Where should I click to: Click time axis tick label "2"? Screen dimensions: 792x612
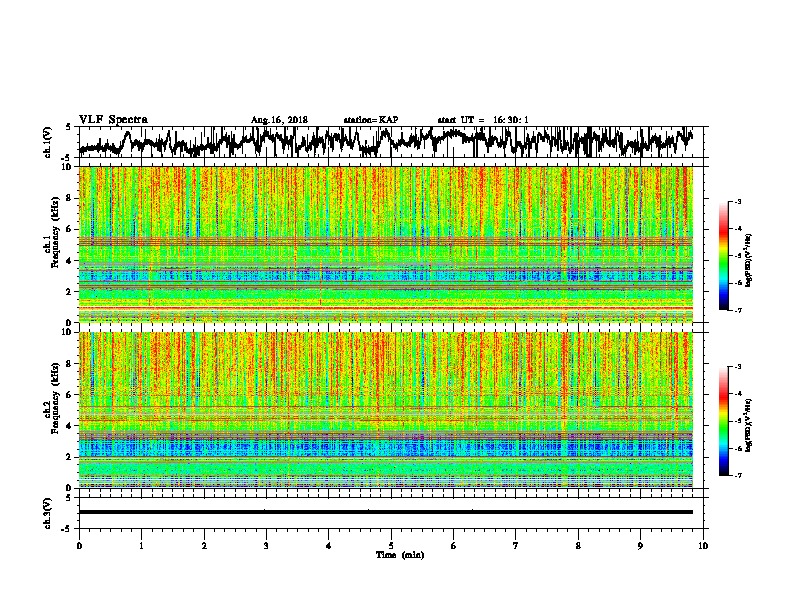pos(204,546)
